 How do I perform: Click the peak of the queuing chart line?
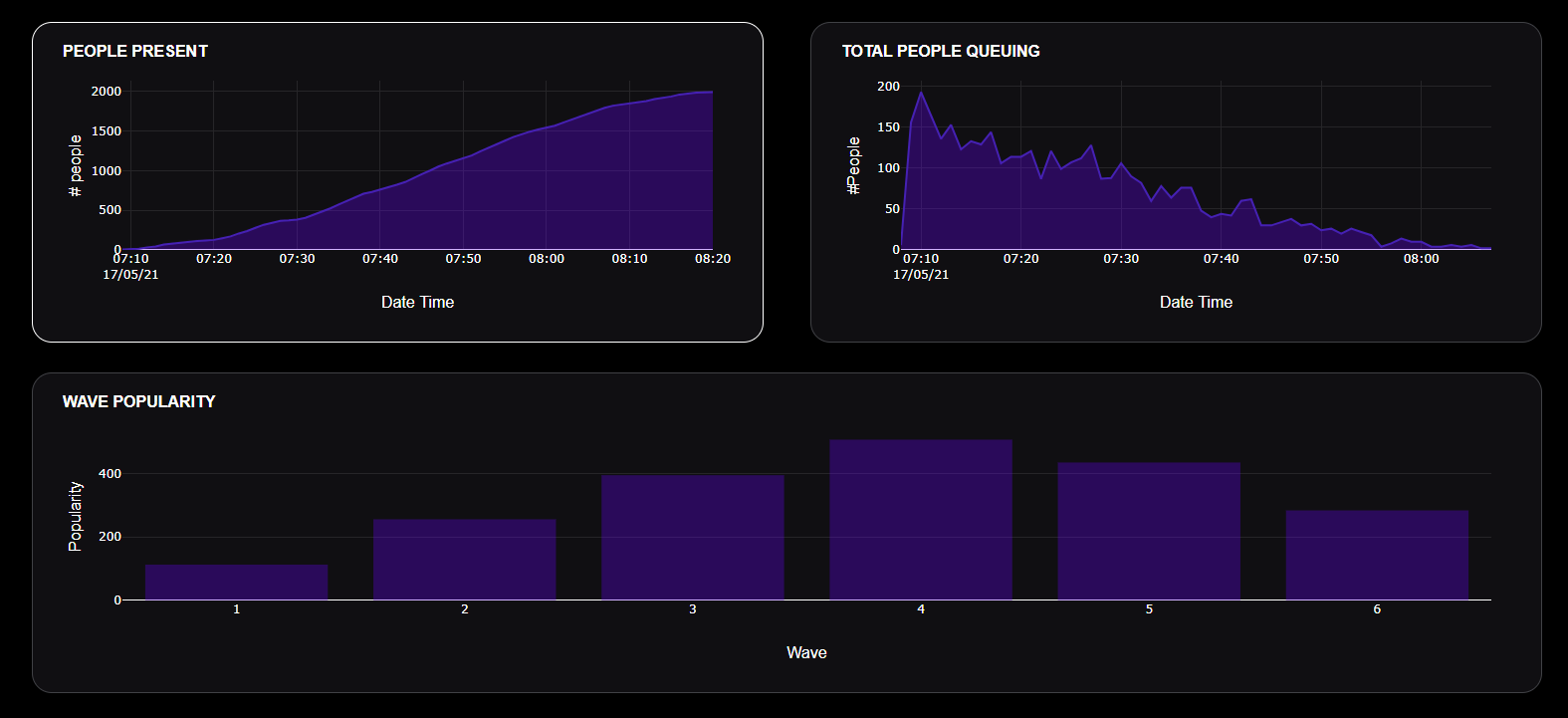coord(921,93)
